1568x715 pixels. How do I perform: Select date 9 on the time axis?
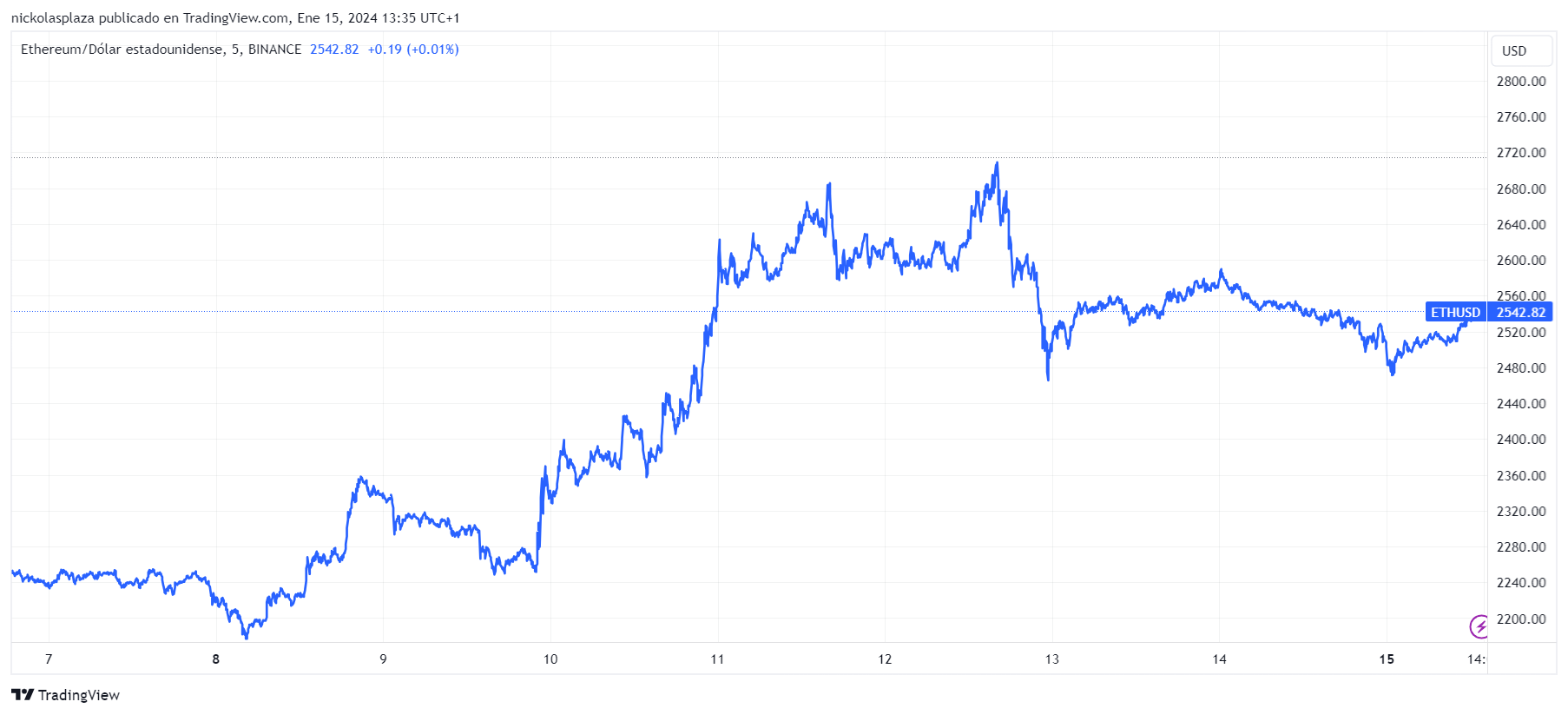coord(383,659)
